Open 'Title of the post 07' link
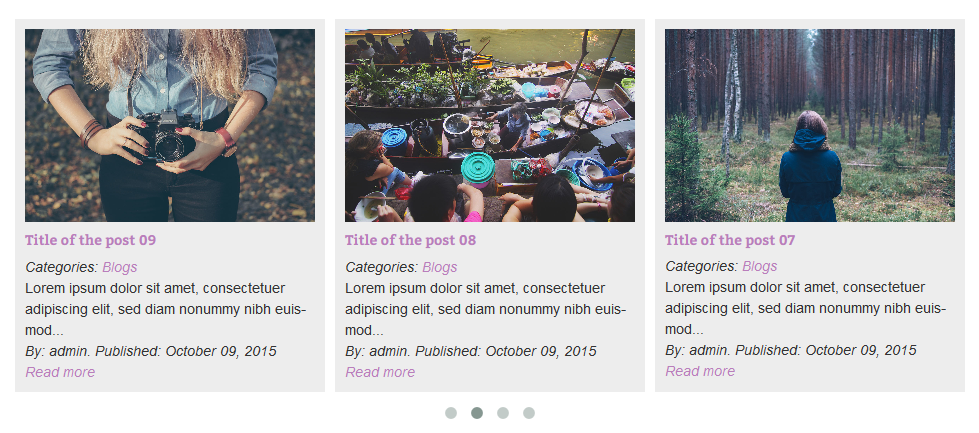This screenshot has width=979, height=433. pyautogui.click(x=731, y=240)
